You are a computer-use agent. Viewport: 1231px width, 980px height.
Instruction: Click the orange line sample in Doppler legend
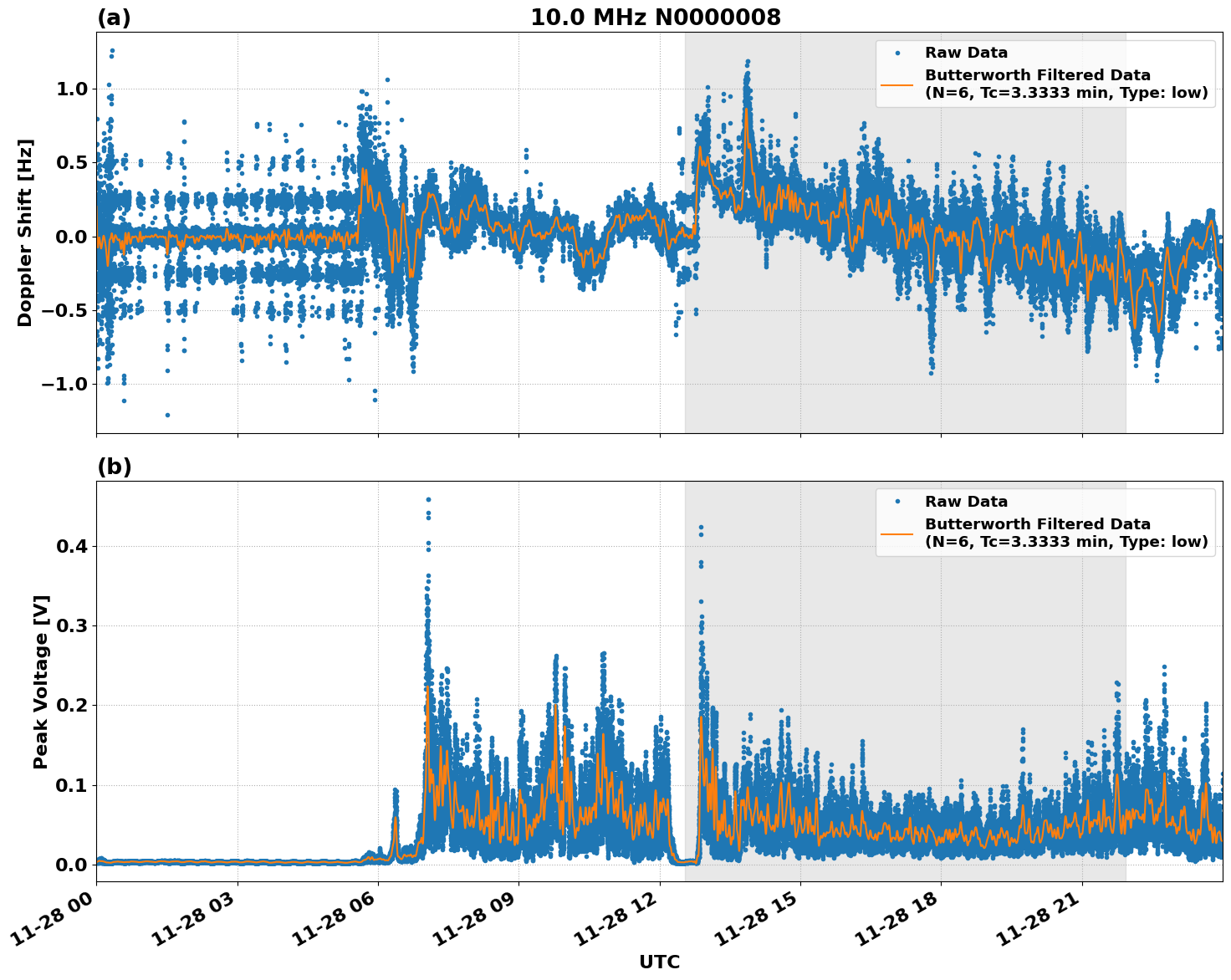coord(898,84)
